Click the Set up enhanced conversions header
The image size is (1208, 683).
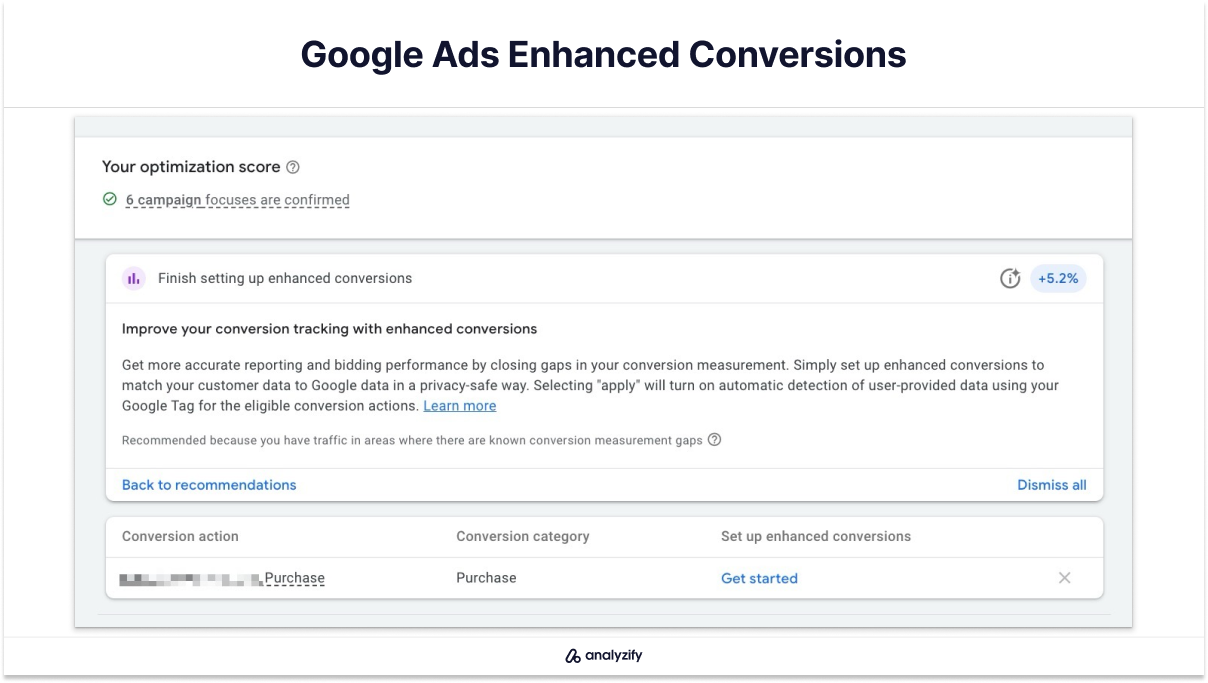pos(816,537)
